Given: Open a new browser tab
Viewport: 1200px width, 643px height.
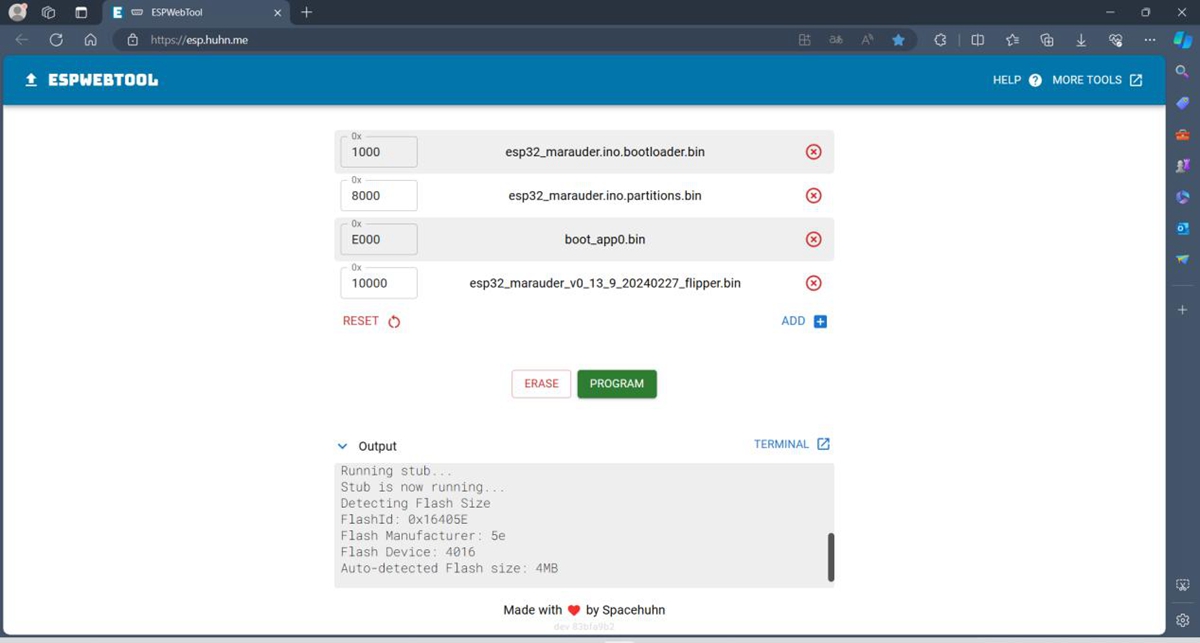Looking at the screenshot, I should coord(307,12).
